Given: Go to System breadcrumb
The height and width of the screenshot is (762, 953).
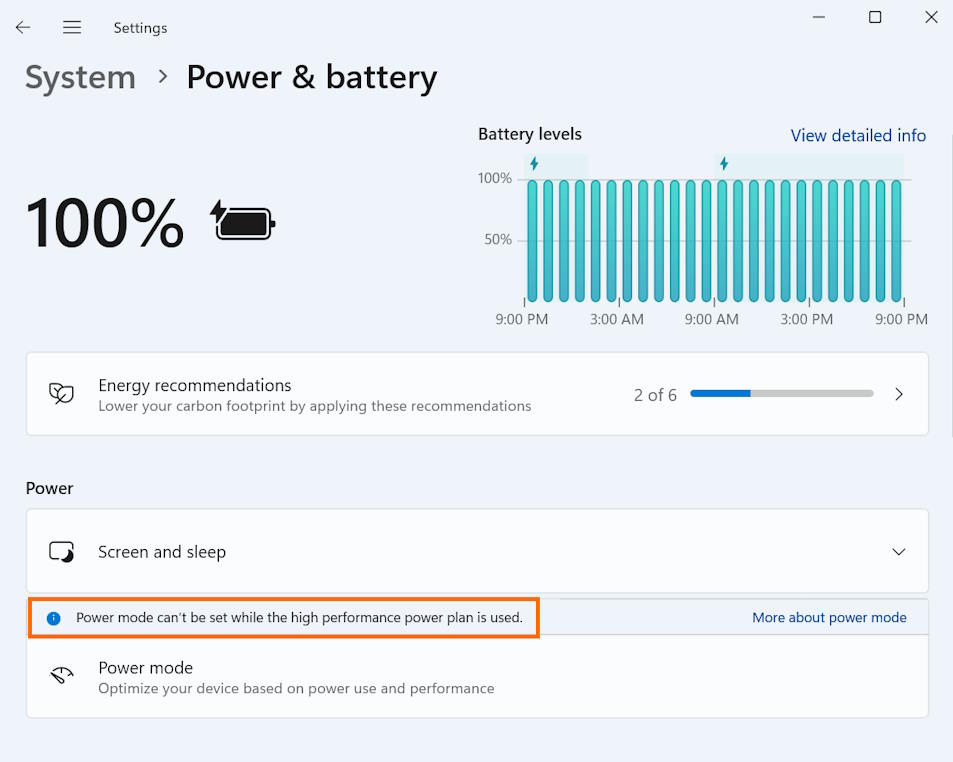Looking at the screenshot, I should point(80,78).
